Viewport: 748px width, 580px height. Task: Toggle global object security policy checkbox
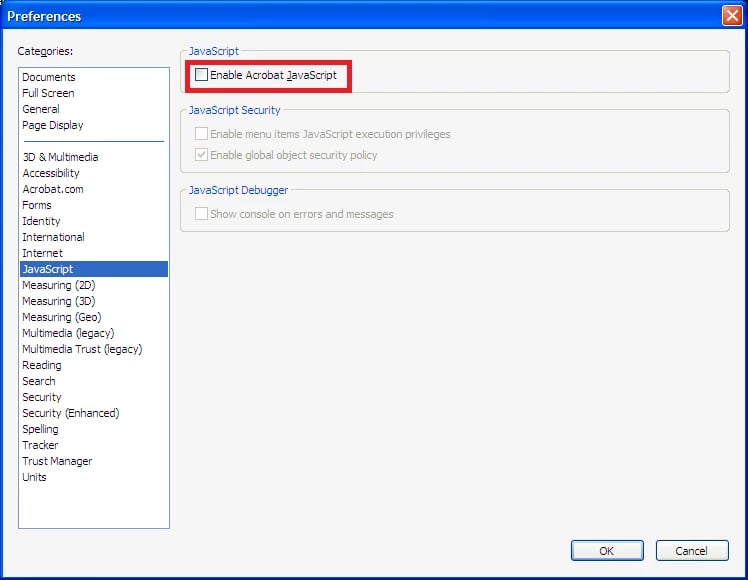pyautogui.click(x=202, y=155)
